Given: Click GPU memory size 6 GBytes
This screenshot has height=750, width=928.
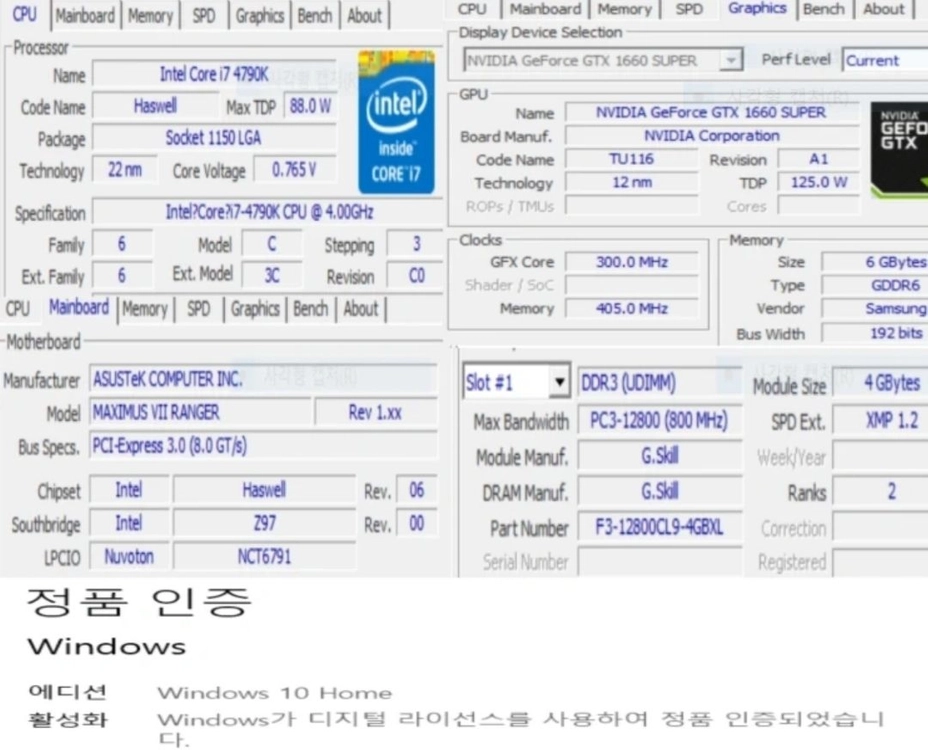Looking at the screenshot, I should click(x=875, y=262).
